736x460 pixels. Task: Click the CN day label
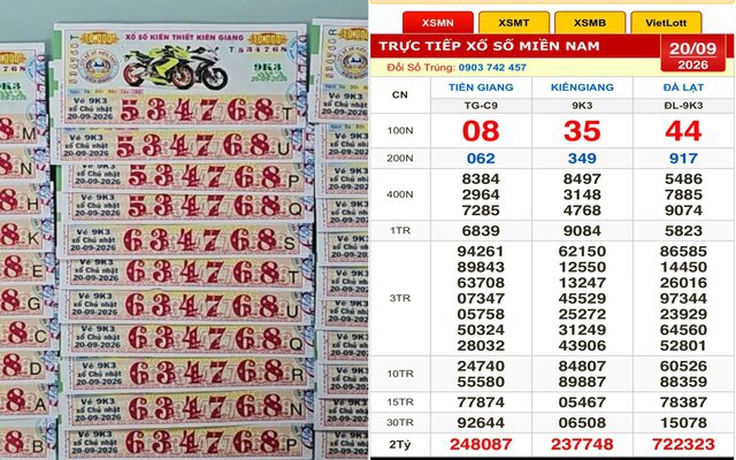(400, 95)
